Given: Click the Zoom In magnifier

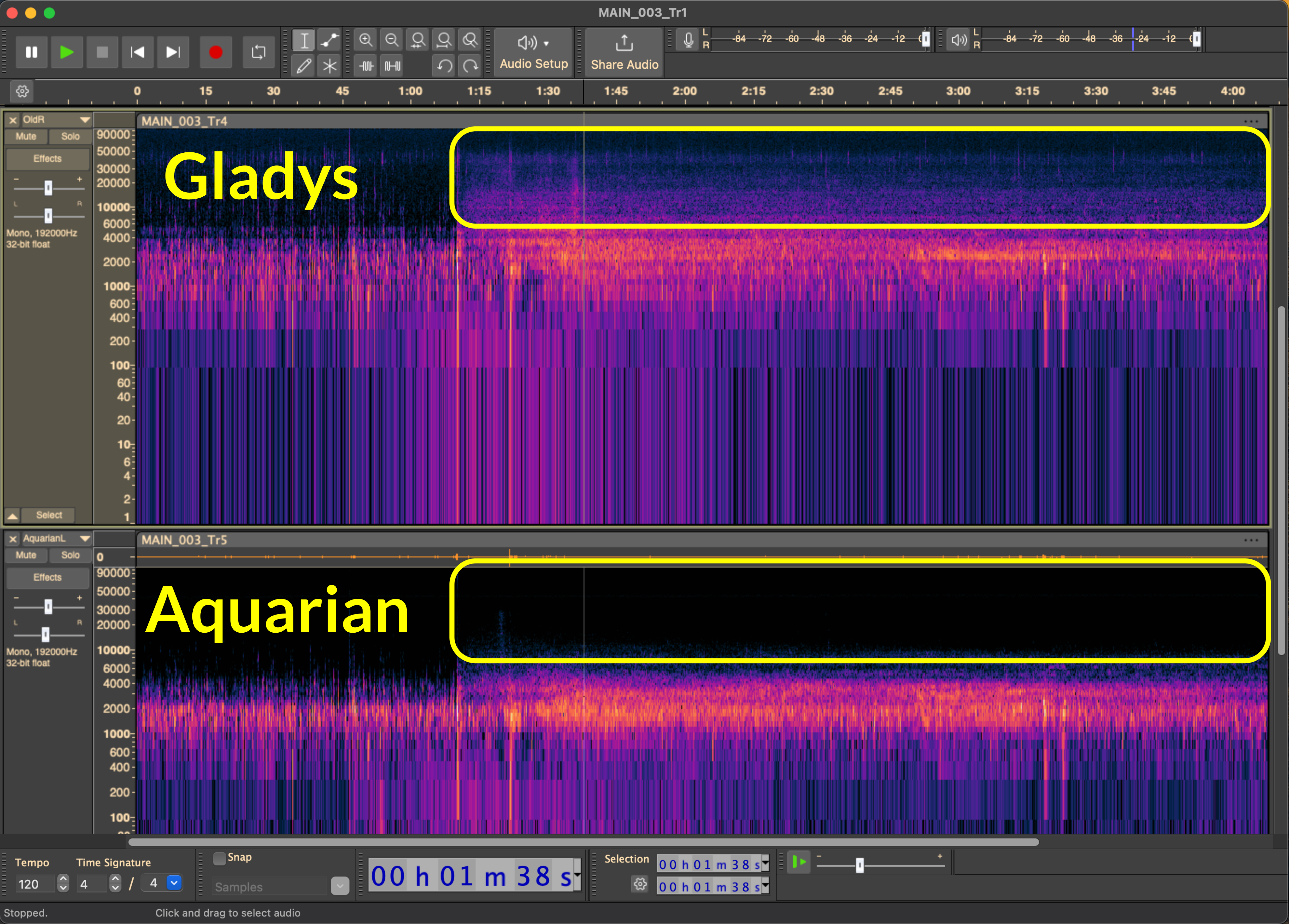Looking at the screenshot, I should coord(366,40).
